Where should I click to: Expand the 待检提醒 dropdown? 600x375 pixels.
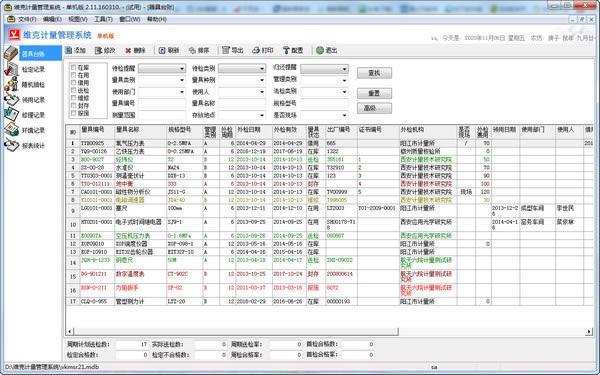(x=182, y=68)
